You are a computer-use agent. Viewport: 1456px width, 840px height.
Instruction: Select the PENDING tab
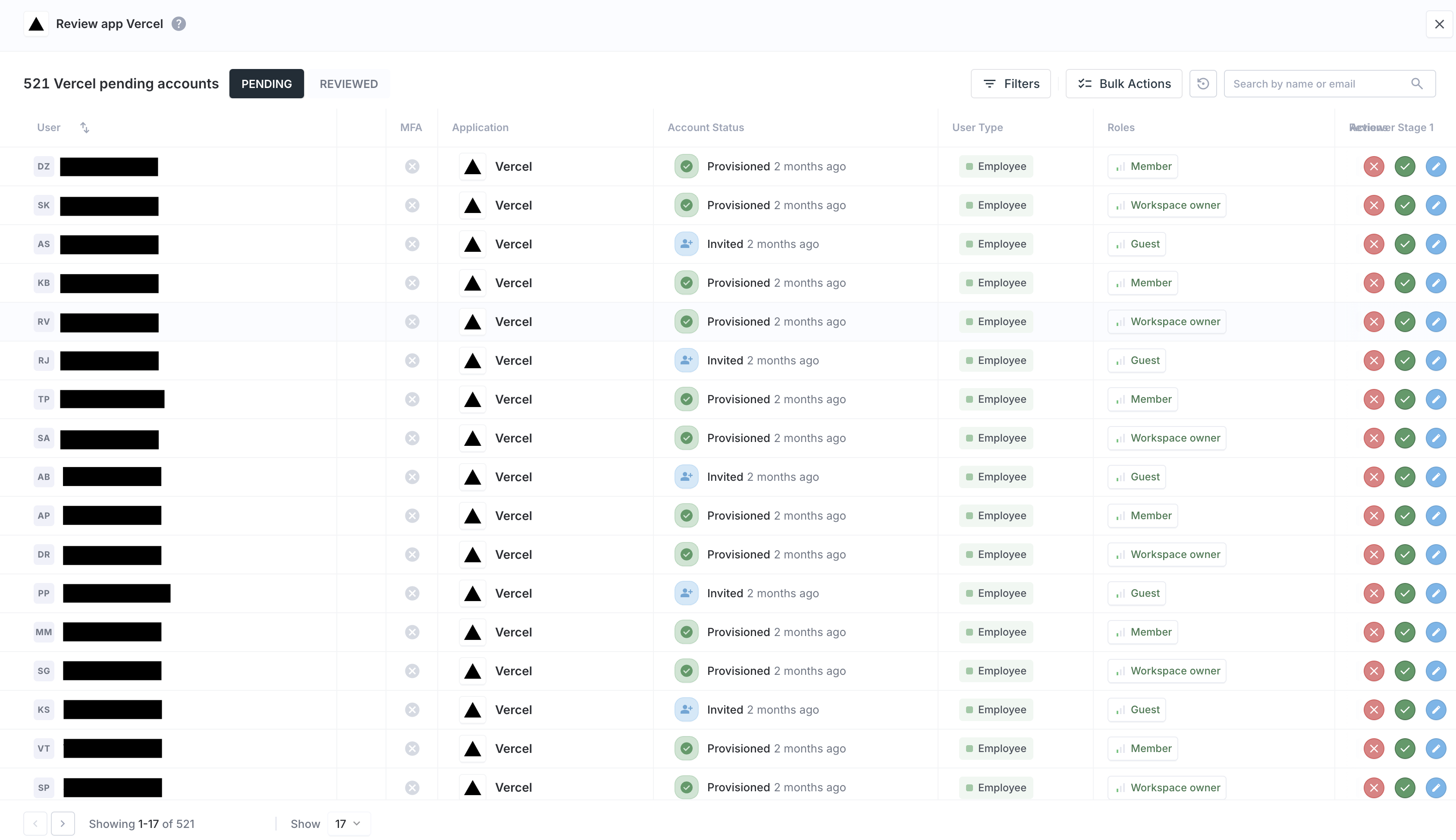[x=266, y=84]
